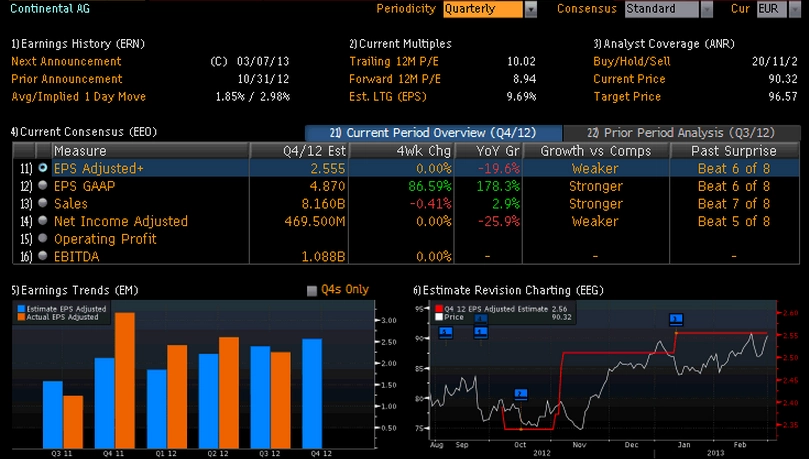Image resolution: width=809 pixels, height=459 pixels.
Task: Click the orange Actual EPS Adjusted legend swatch
Action: [21, 317]
